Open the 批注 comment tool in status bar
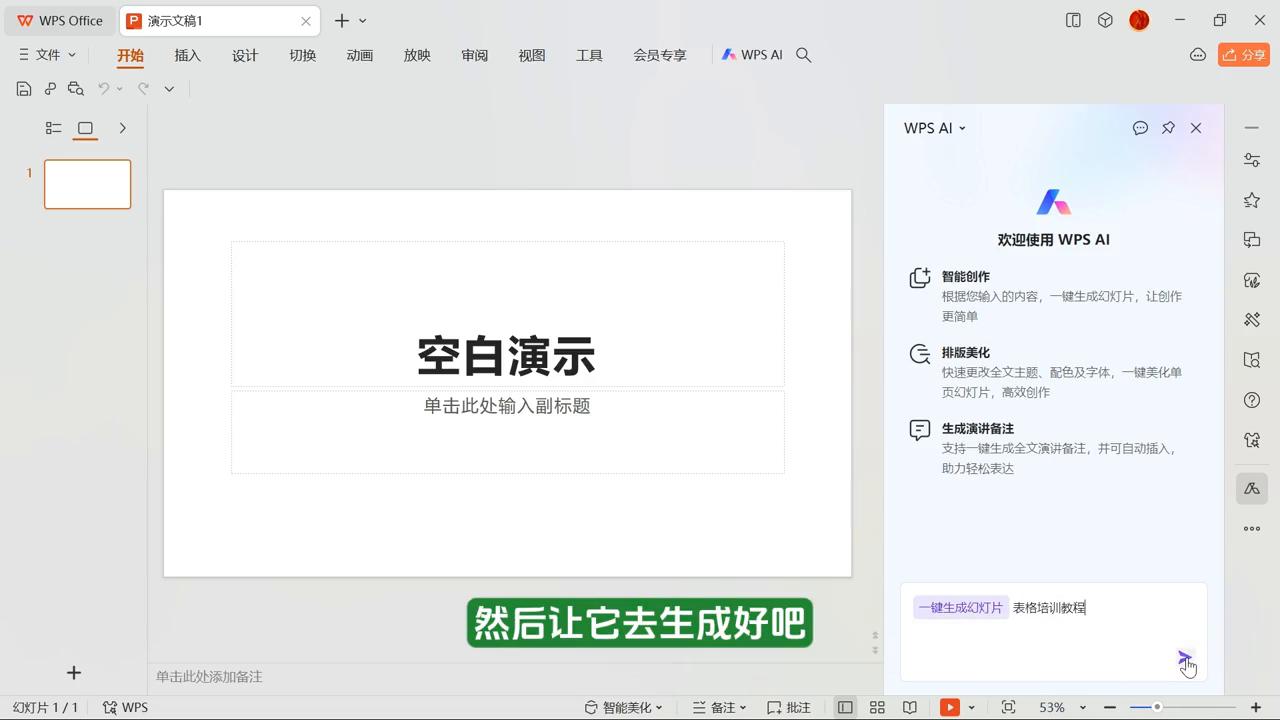This screenshot has height=720, width=1280. click(789, 707)
